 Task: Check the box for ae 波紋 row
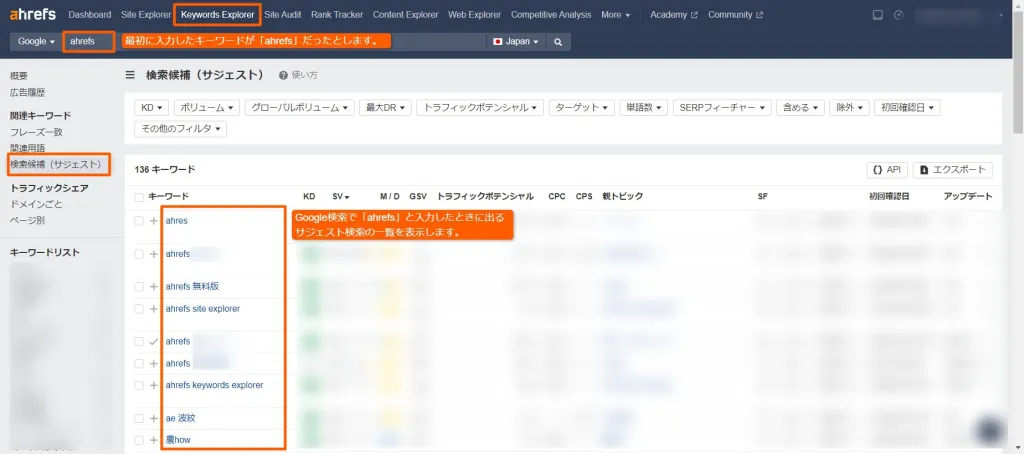[x=138, y=418]
